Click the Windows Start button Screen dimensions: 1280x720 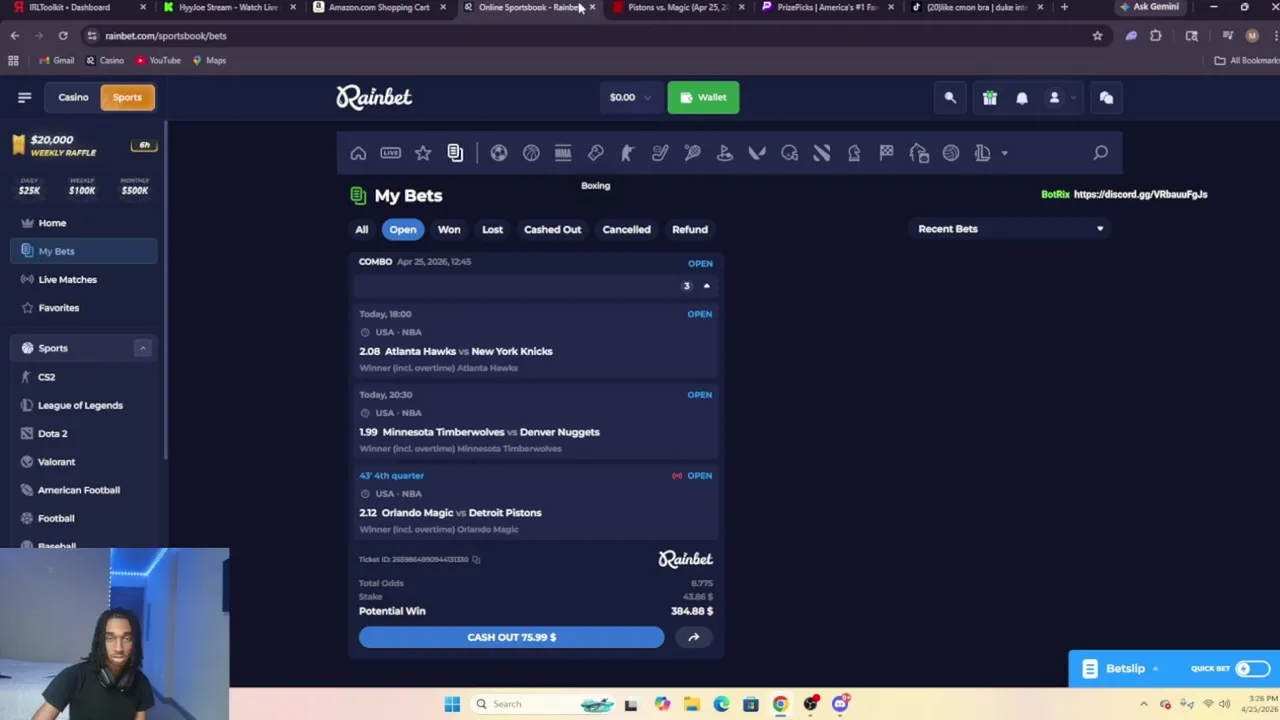(x=452, y=704)
